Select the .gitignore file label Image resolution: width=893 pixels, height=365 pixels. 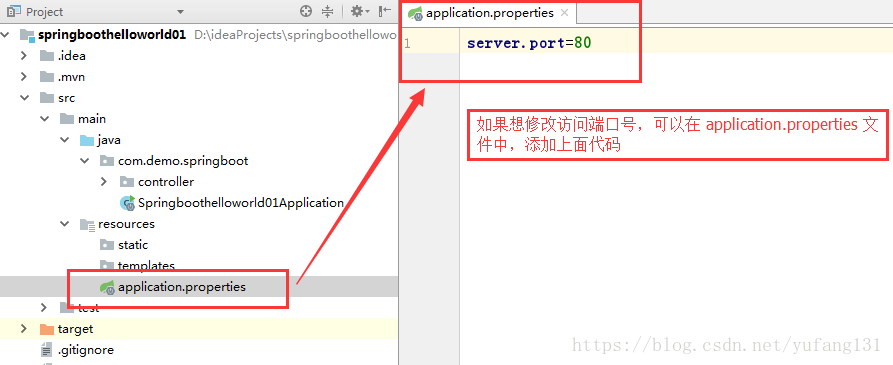(x=85, y=350)
